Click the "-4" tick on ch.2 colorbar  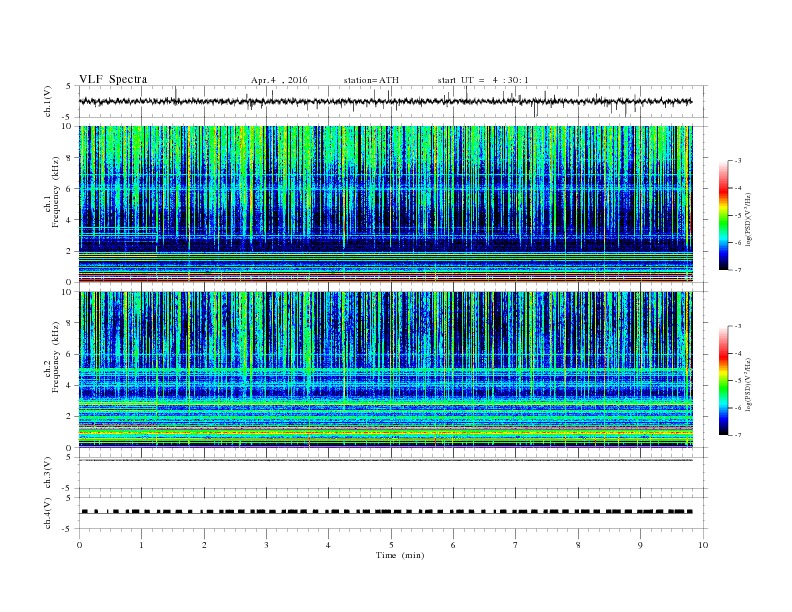[x=737, y=353]
